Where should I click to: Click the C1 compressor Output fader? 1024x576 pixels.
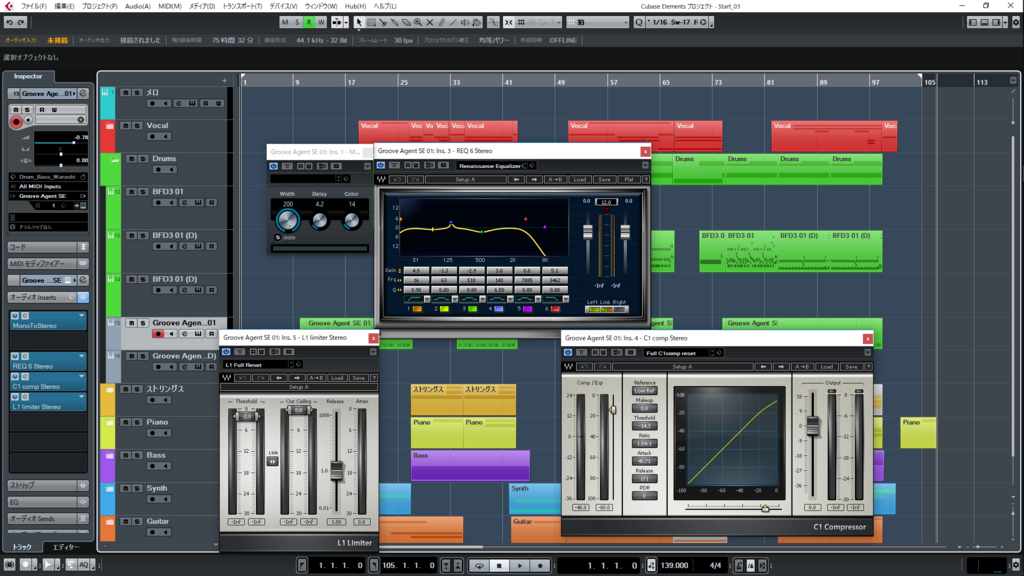click(812, 426)
